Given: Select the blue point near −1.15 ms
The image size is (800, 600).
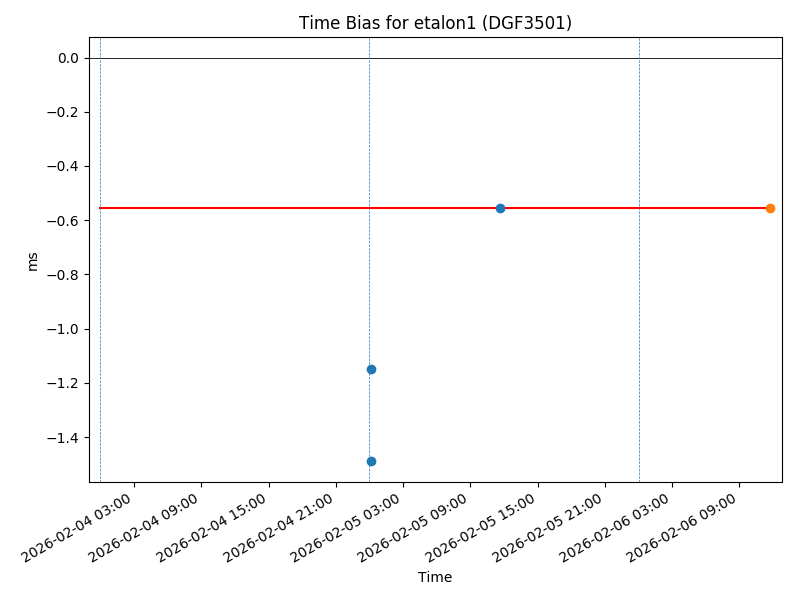Looking at the screenshot, I should pyautogui.click(x=371, y=369).
